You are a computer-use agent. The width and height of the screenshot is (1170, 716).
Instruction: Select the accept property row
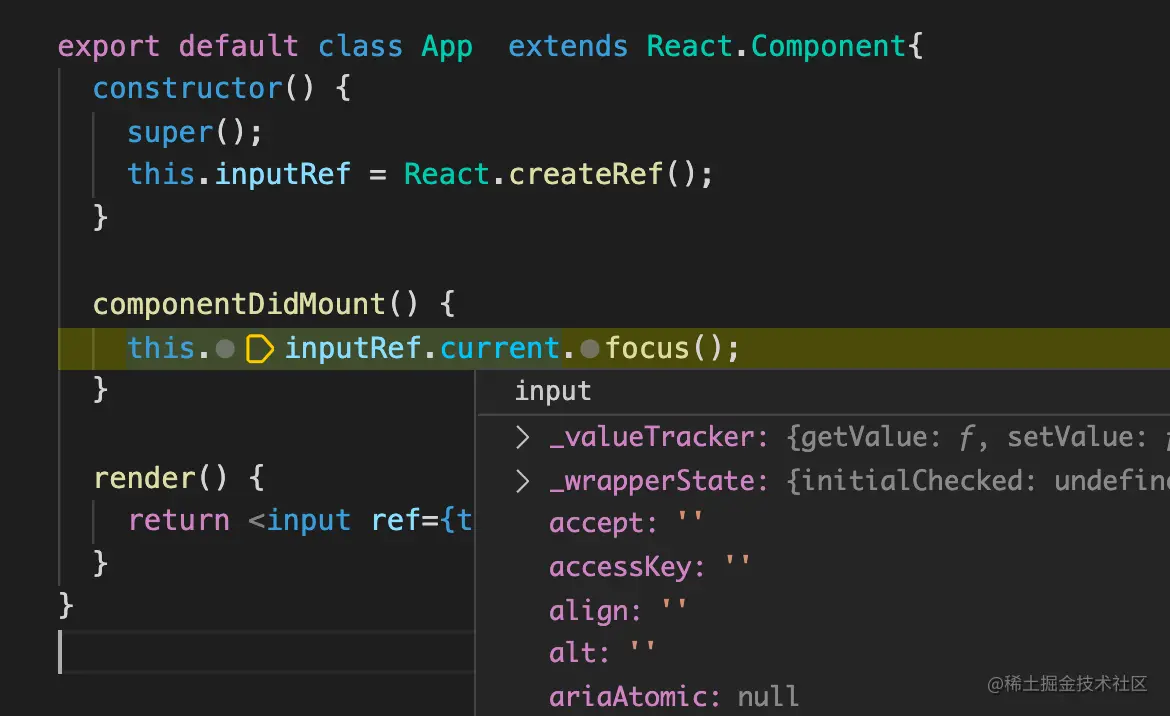(x=822, y=523)
